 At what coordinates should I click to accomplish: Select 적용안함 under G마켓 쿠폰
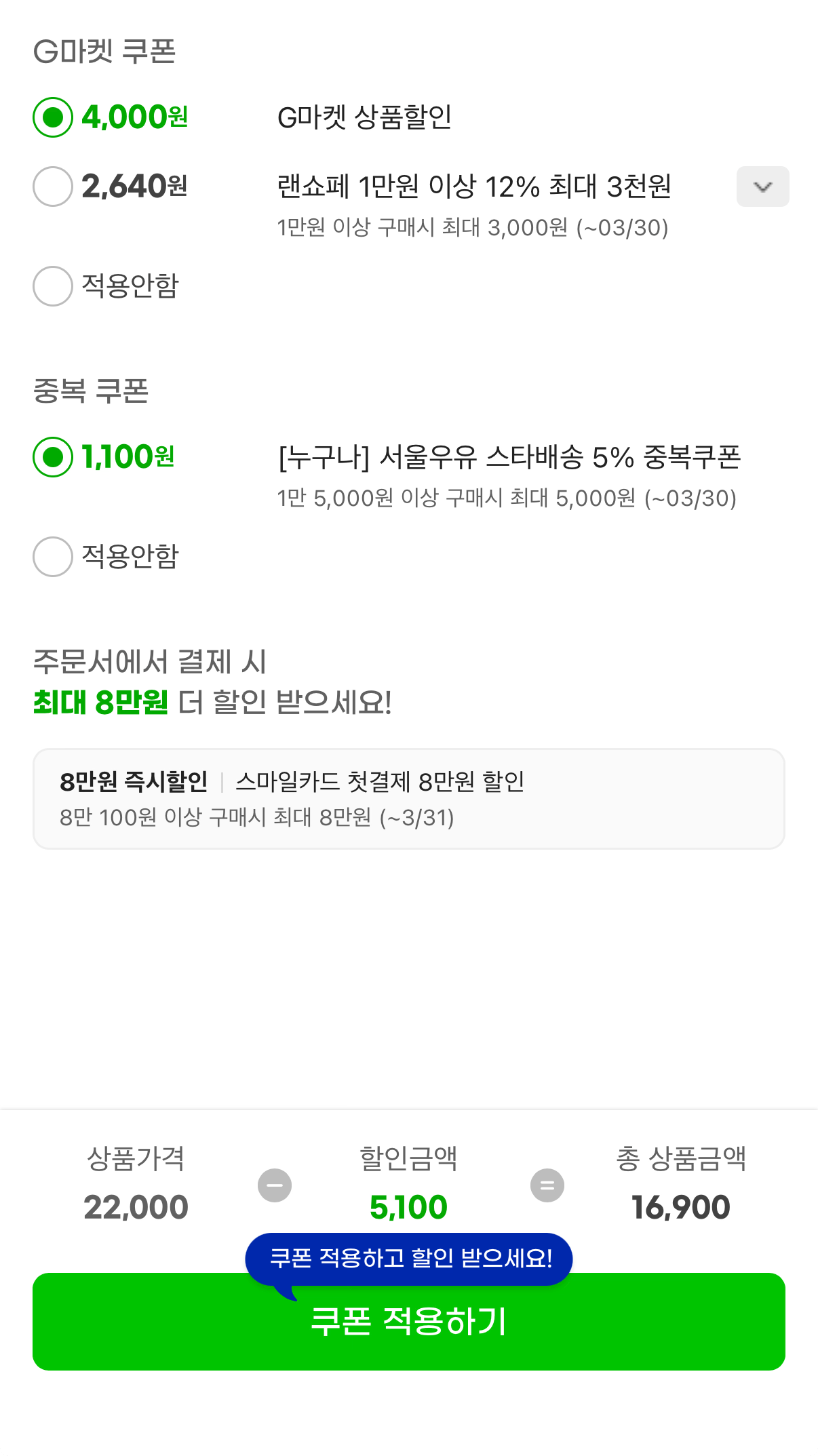click(x=52, y=286)
